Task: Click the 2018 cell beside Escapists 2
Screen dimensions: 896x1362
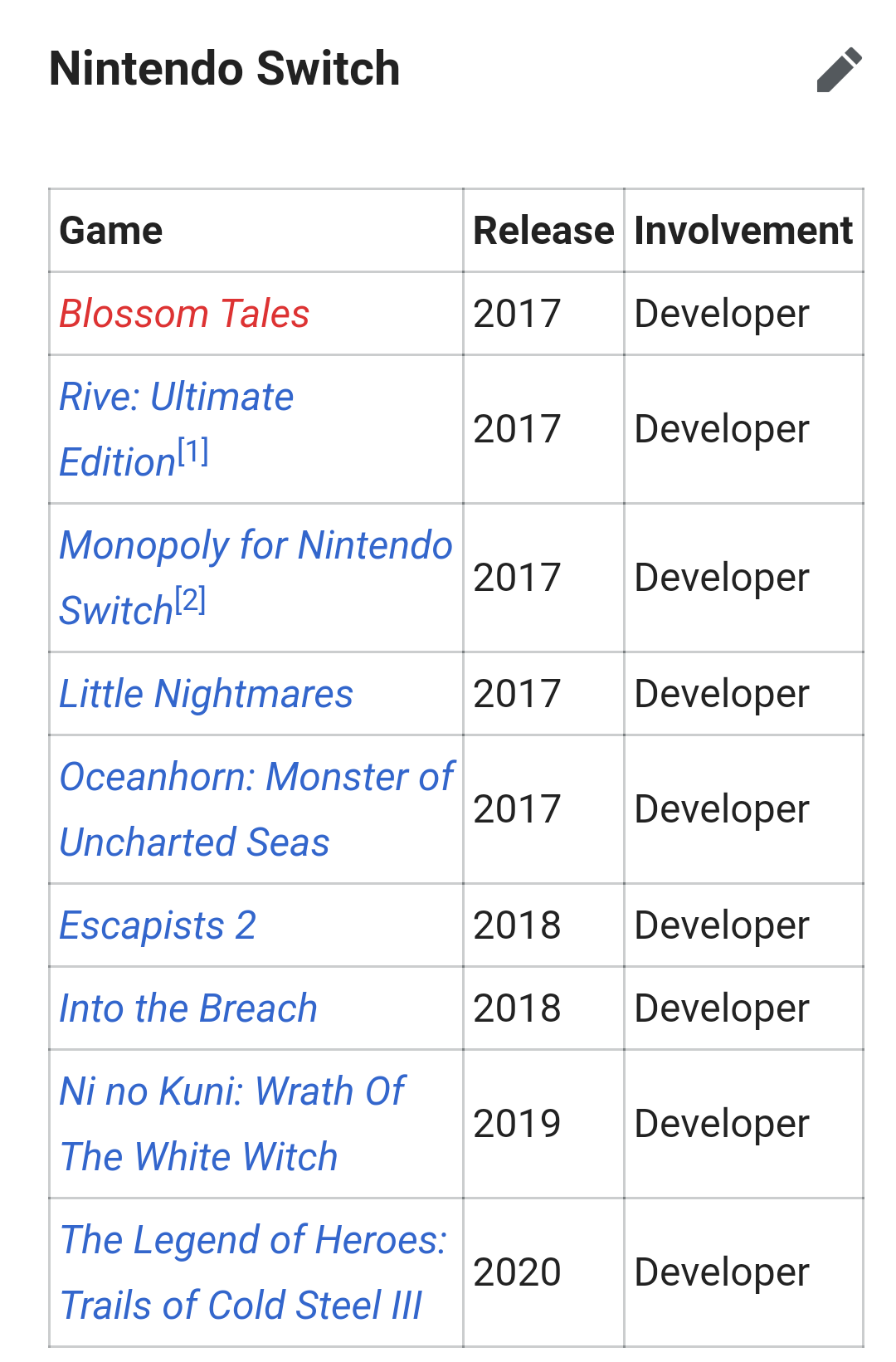Action: pos(518,925)
